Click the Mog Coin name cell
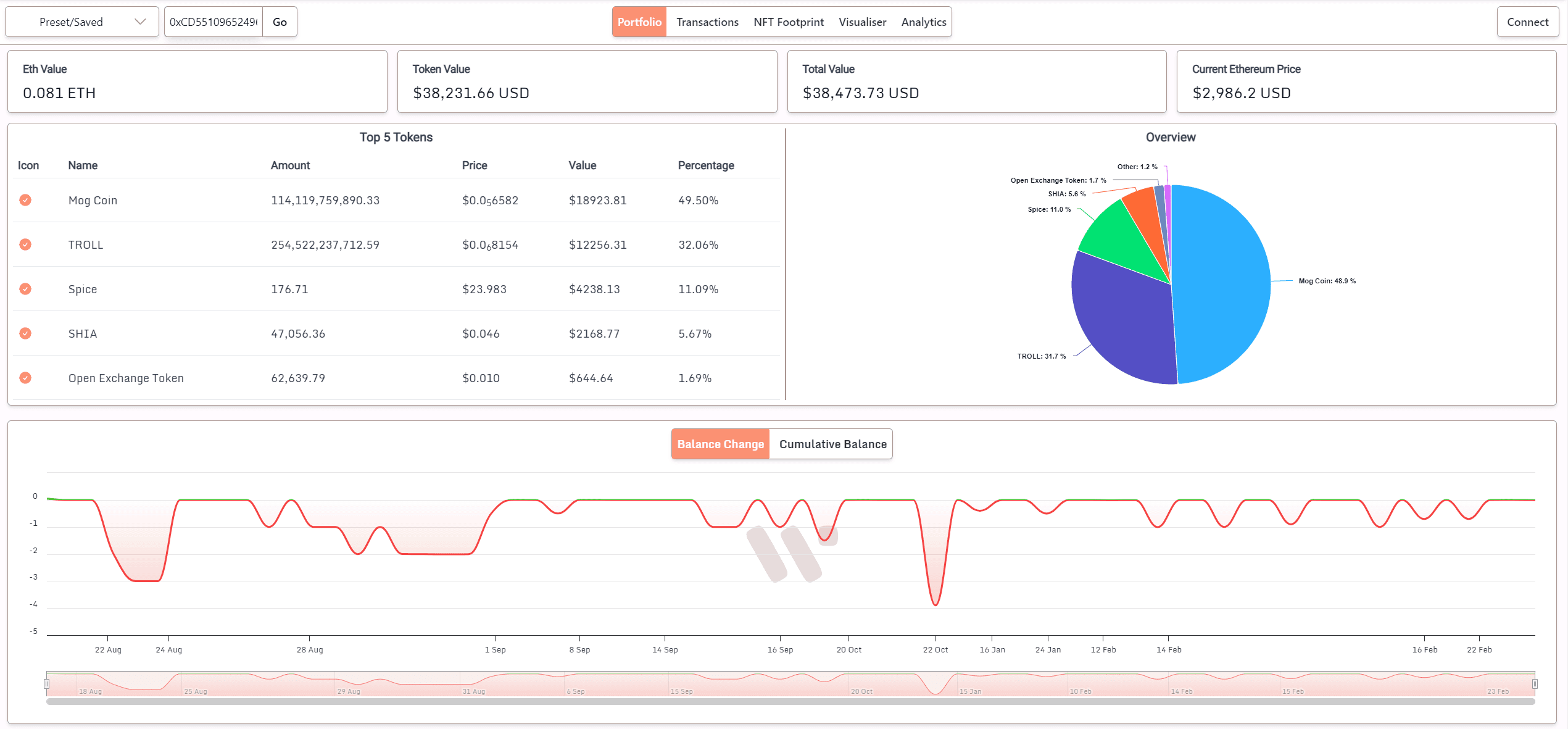The height and width of the screenshot is (729, 1568). (x=93, y=201)
